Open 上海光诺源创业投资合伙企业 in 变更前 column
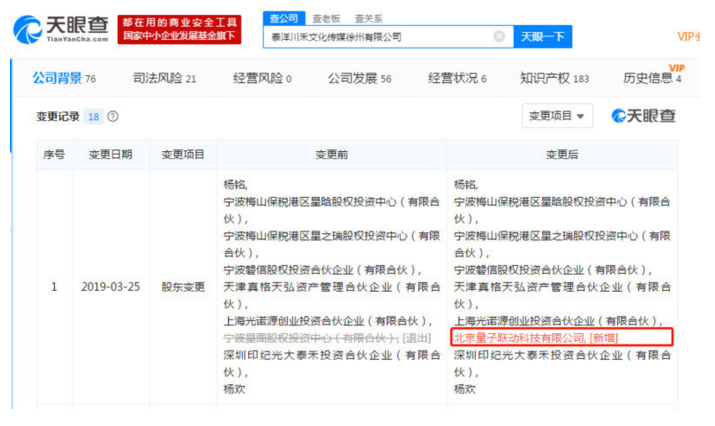This screenshot has height=426, width=715. tap(328, 321)
